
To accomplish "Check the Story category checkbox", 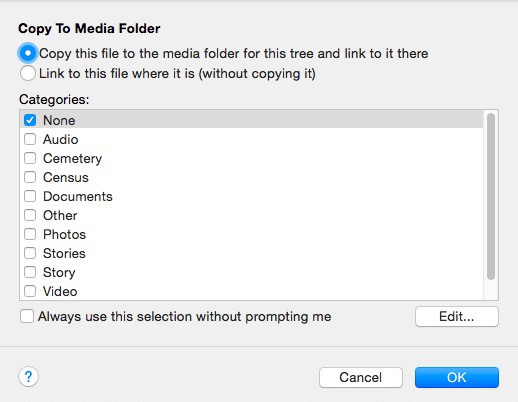I will point(30,272).
